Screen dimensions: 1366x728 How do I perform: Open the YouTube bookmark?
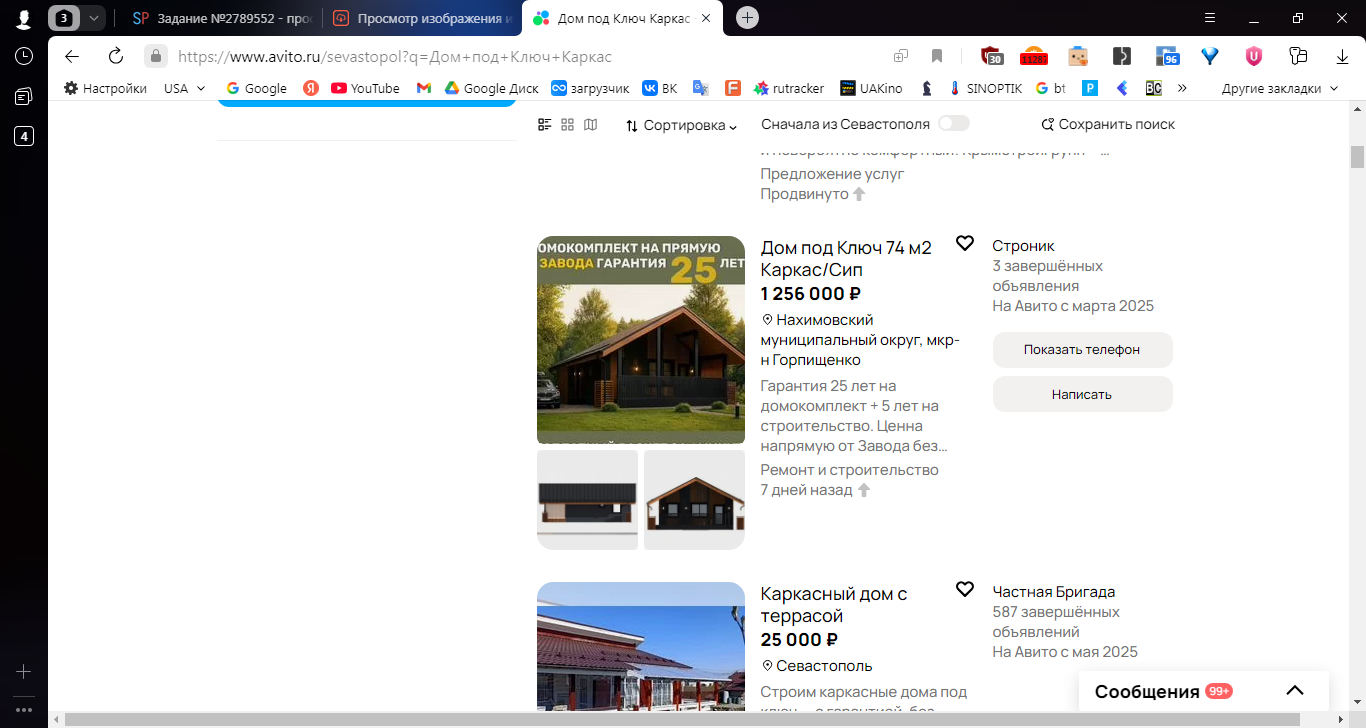[365, 88]
